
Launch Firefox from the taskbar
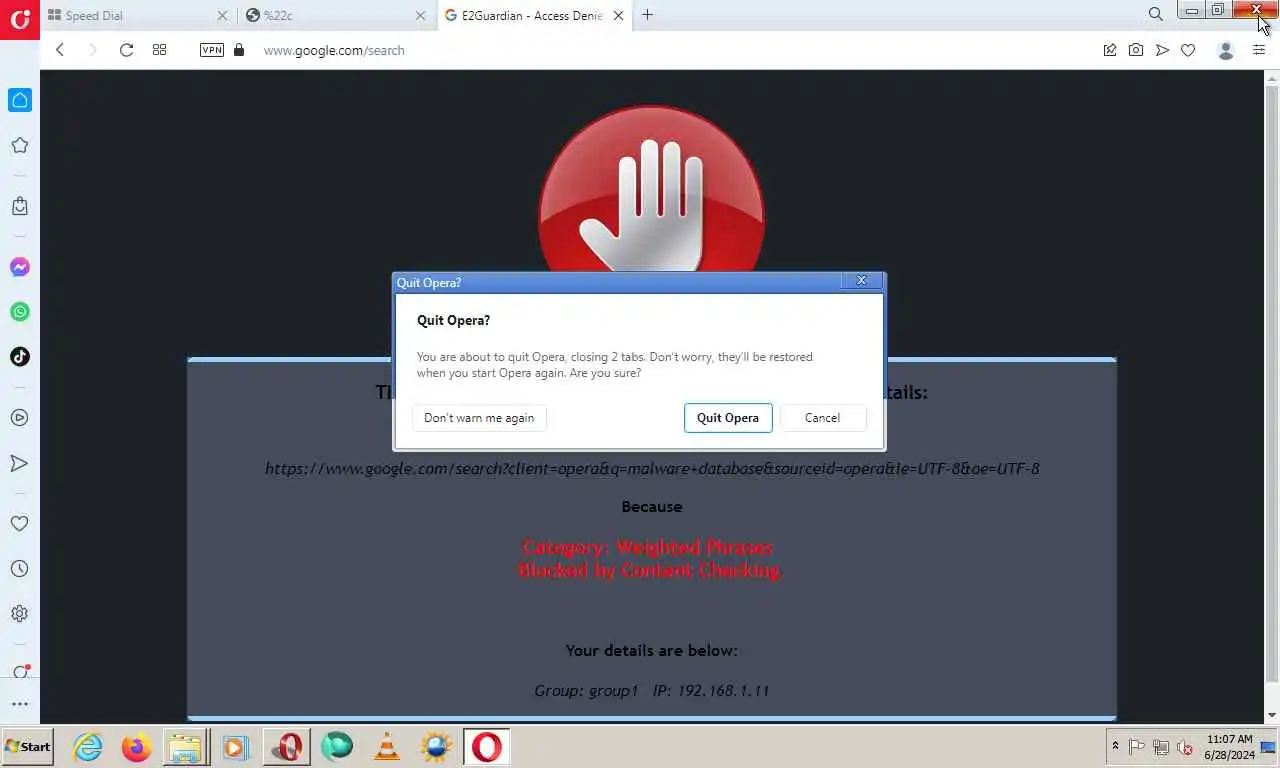[x=137, y=747]
